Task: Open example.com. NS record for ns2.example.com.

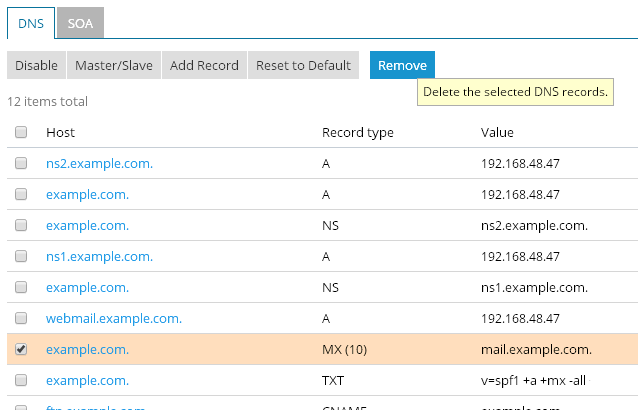Action: click(x=87, y=225)
